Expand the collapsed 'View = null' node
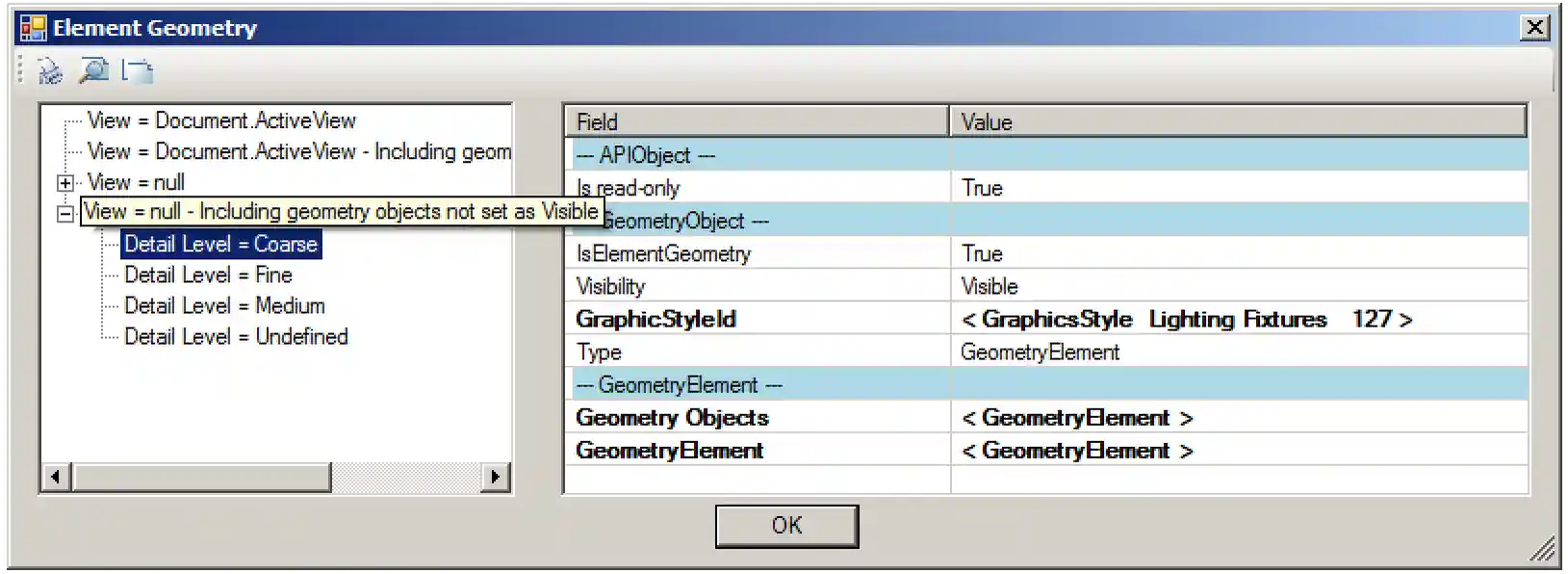The width and height of the screenshot is (1568, 574). click(65, 183)
